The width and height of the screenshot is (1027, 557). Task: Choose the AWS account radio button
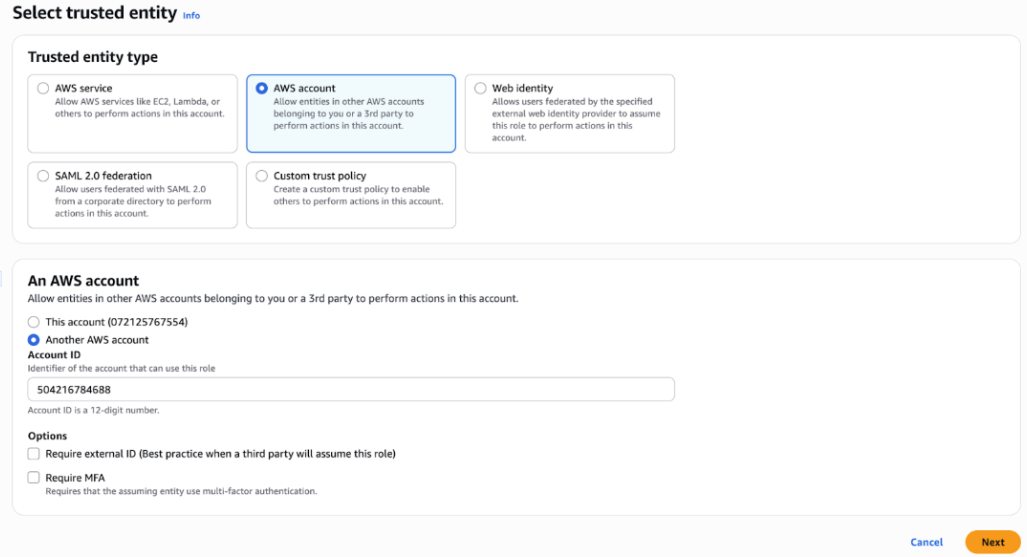pos(262,88)
